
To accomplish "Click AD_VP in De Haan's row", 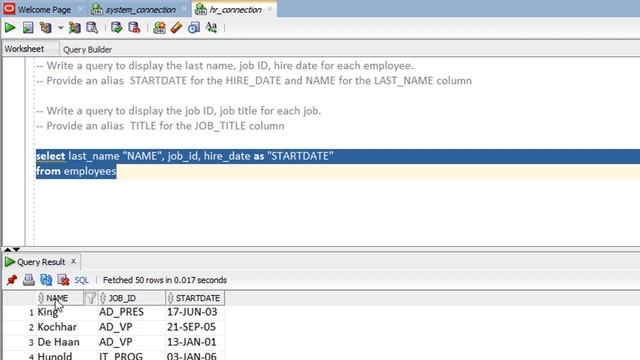I will point(131,342).
